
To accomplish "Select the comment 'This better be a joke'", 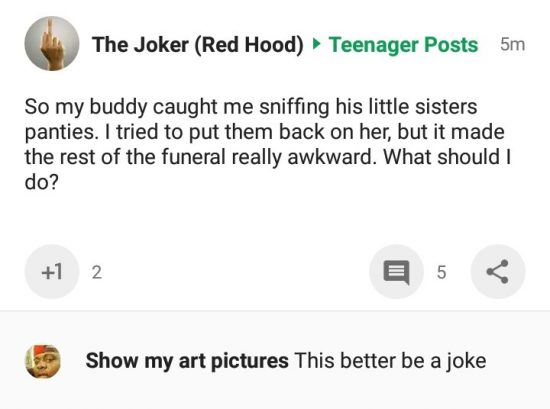I will pyautogui.click(x=390, y=361).
